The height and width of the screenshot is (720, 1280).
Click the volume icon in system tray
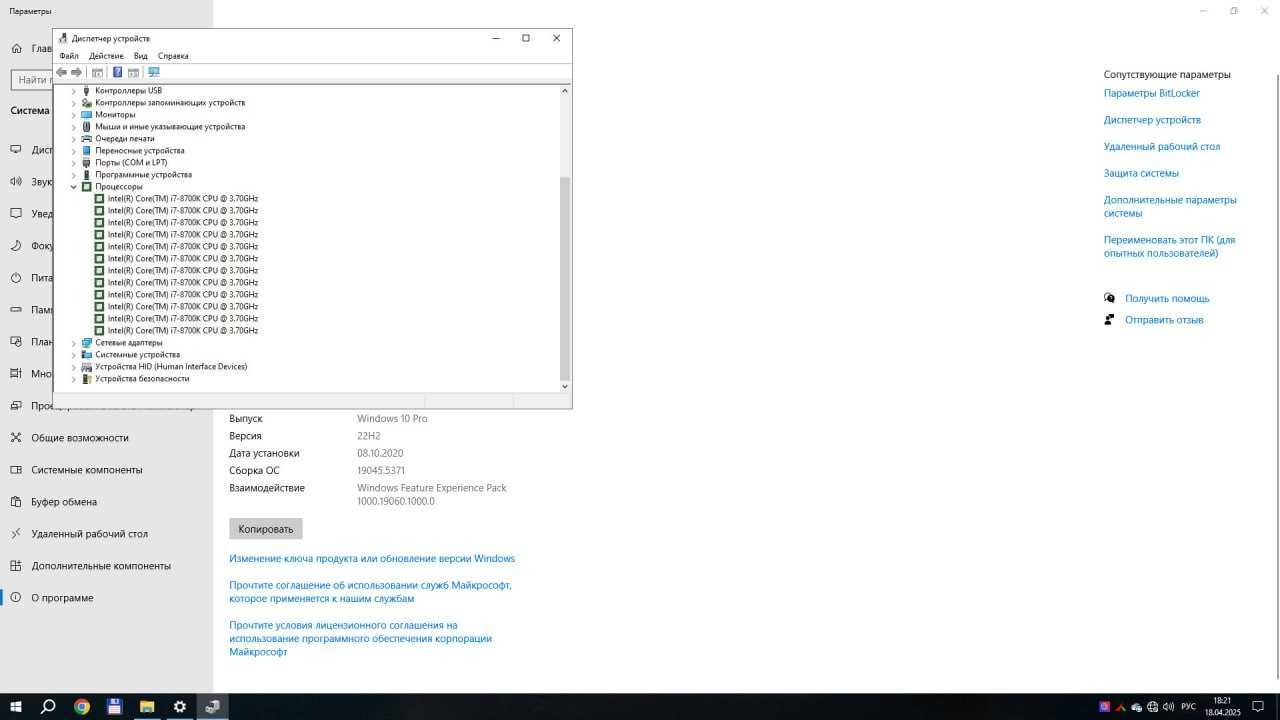click(1169, 707)
